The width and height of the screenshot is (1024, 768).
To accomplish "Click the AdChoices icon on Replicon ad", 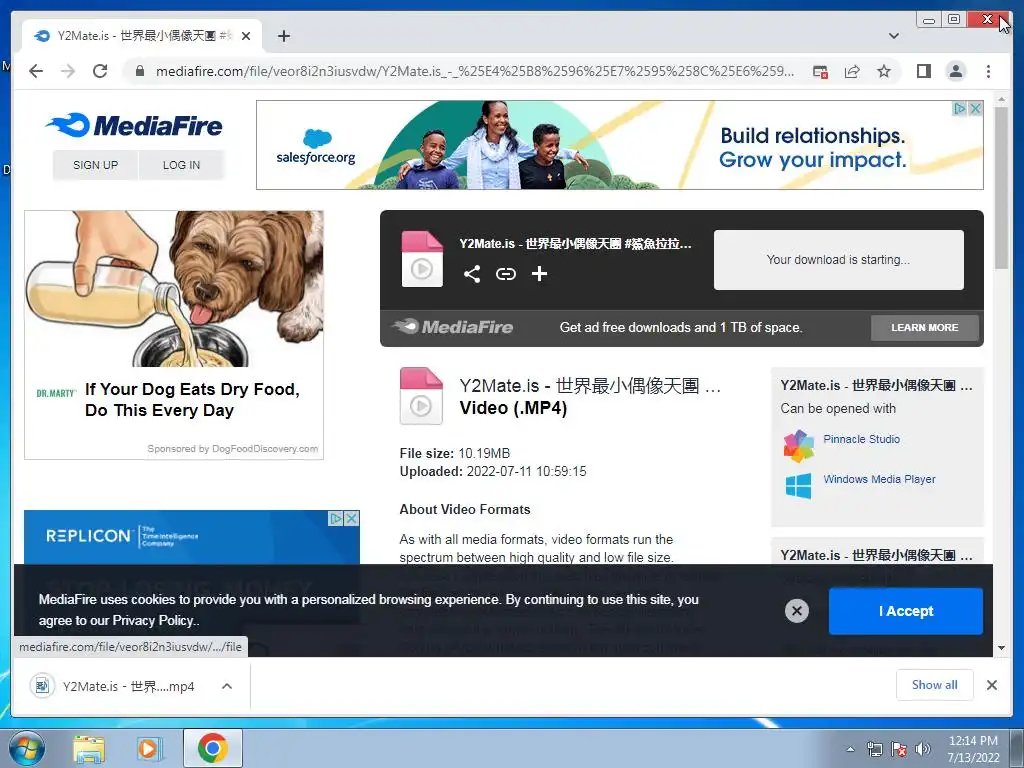I will (336, 519).
